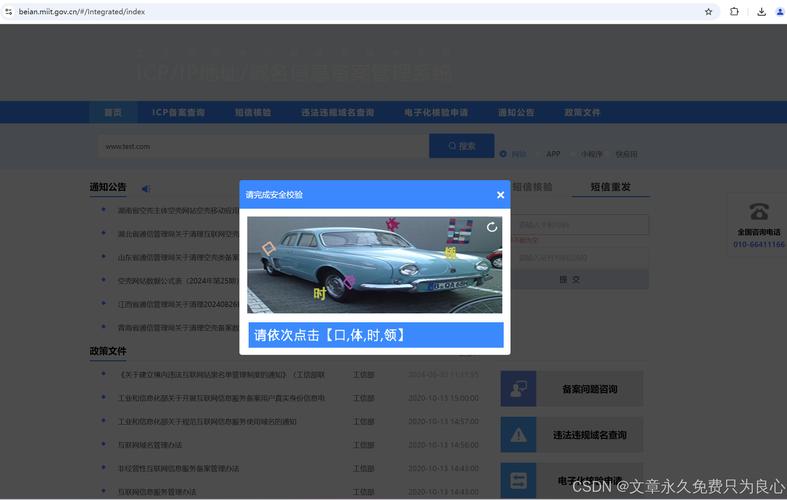Select the APP radio option
This screenshot has height=500, width=787.
click(553, 154)
